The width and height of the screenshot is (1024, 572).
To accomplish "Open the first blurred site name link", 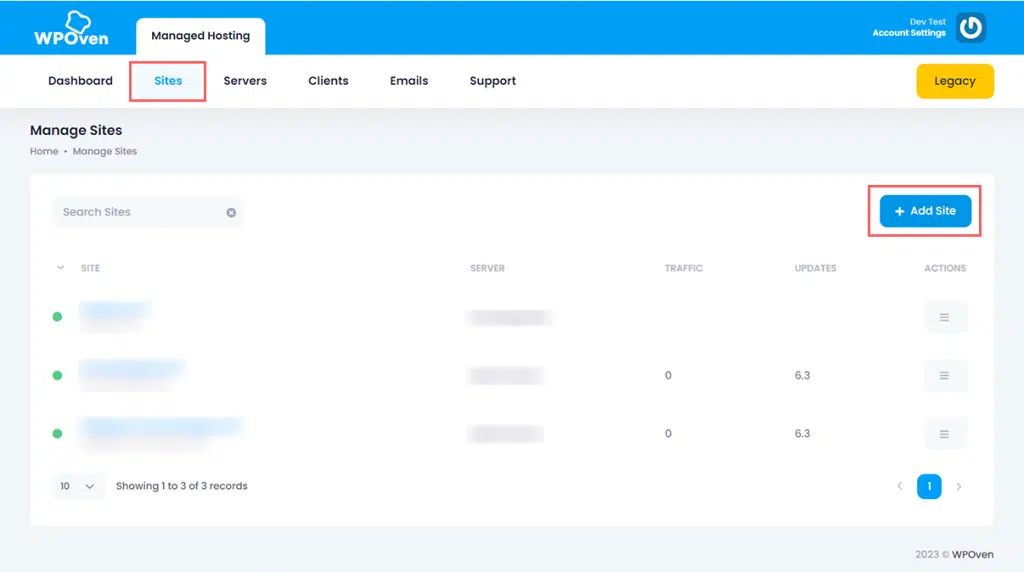I will (115, 310).
